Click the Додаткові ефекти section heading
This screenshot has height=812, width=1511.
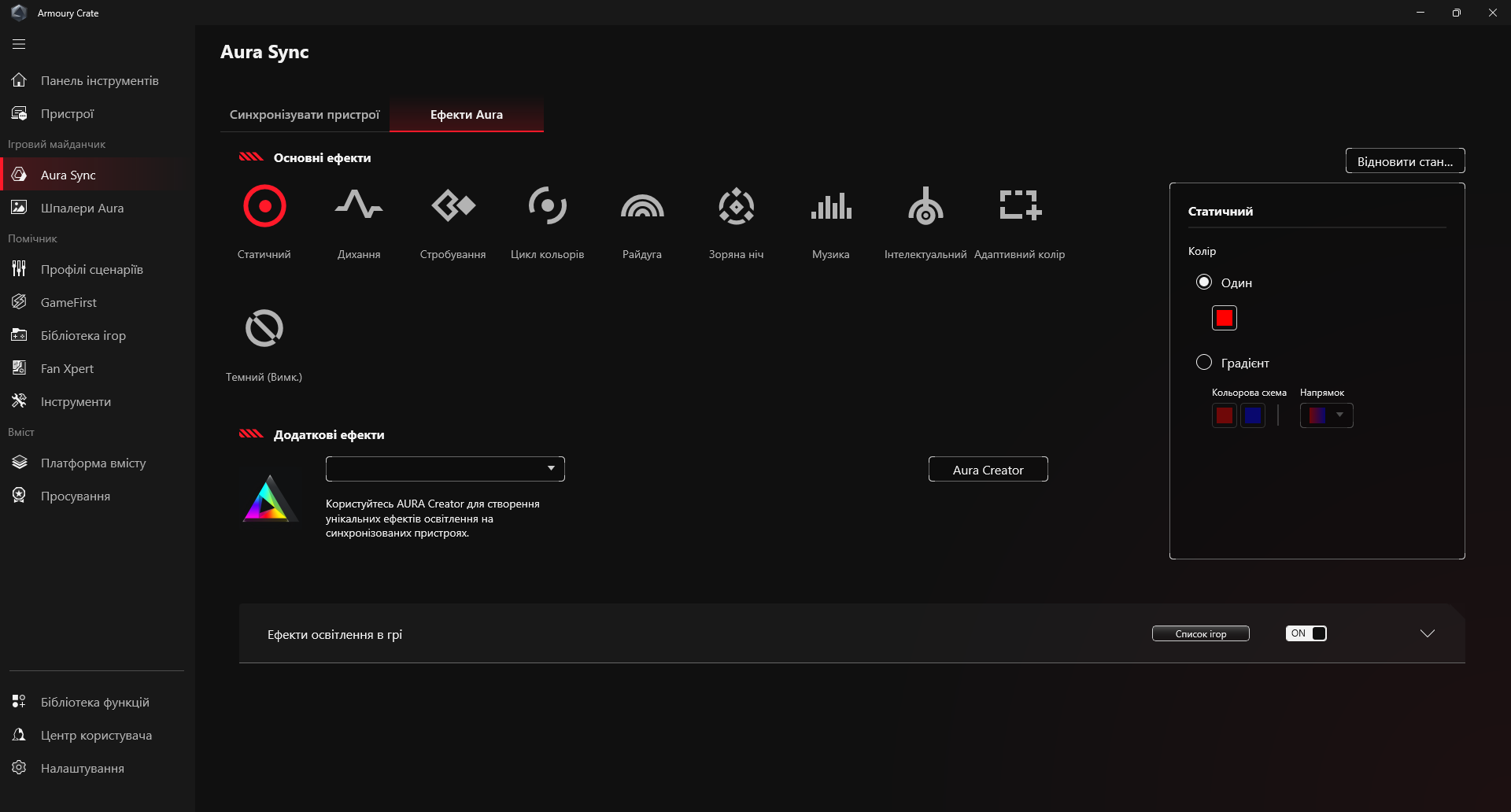click(329, 434)
